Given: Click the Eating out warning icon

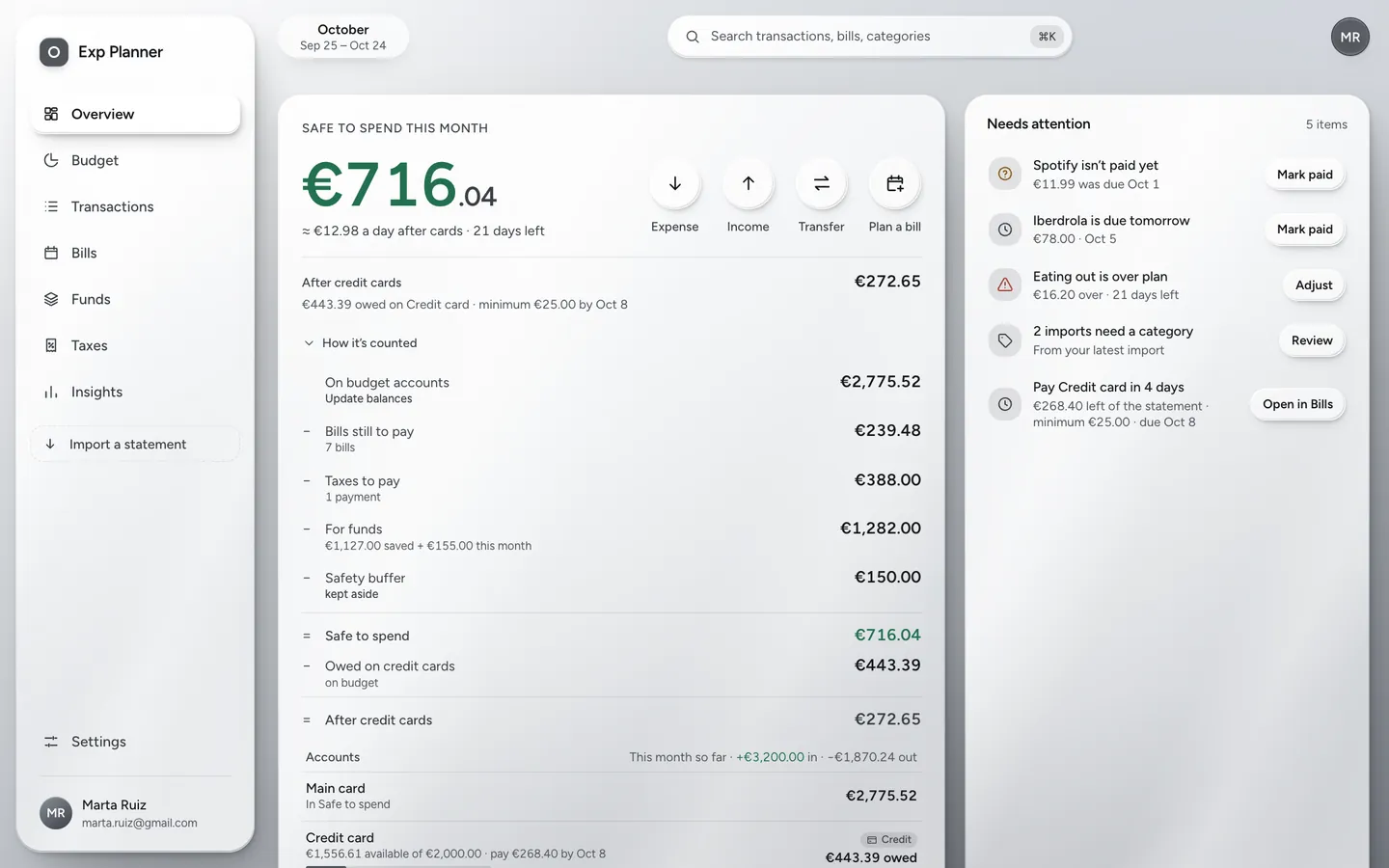Looking at the screenshot, I should click(1005, 285).
